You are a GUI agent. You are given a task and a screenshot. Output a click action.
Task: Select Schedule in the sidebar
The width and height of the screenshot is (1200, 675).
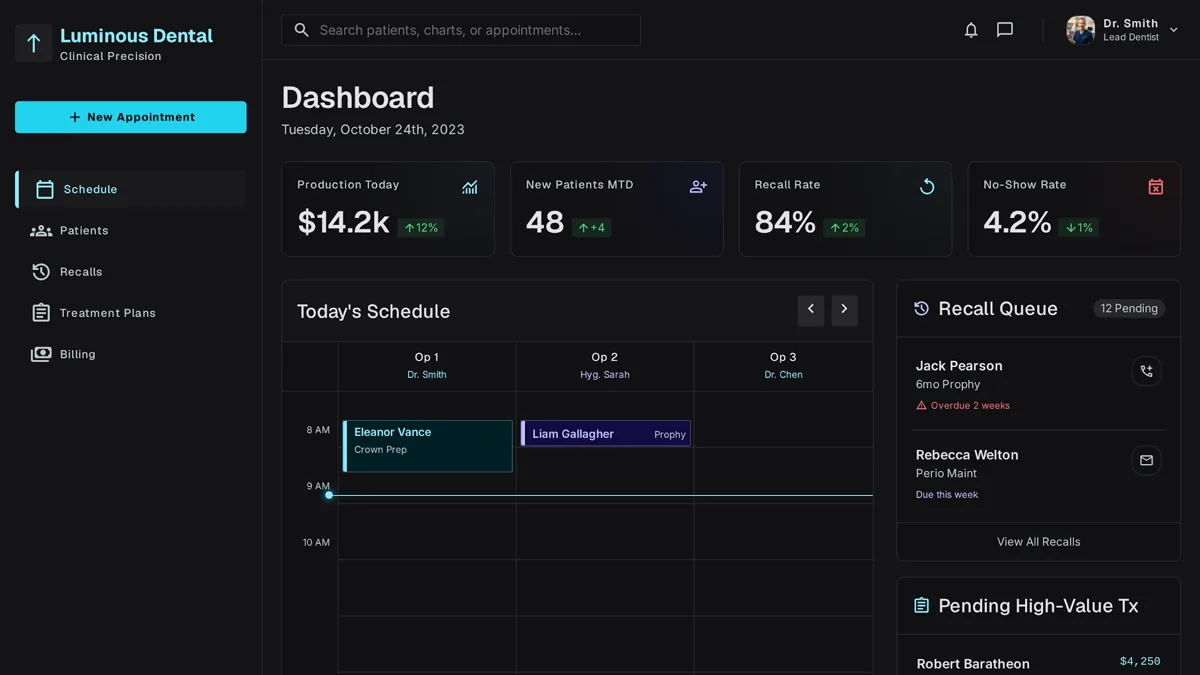pyautogui.click(x=131, y=189)
